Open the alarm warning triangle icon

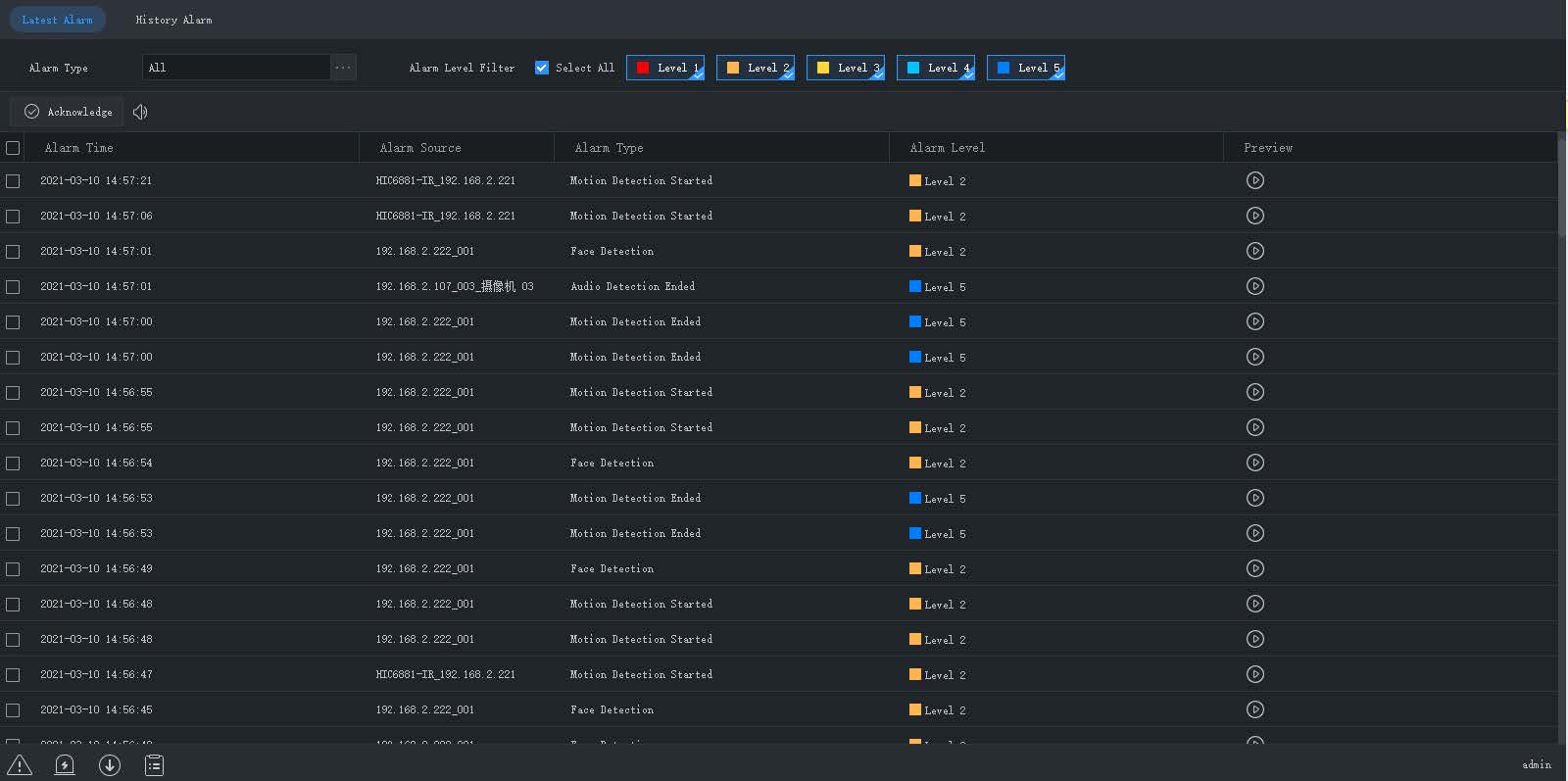coord(20,765)
